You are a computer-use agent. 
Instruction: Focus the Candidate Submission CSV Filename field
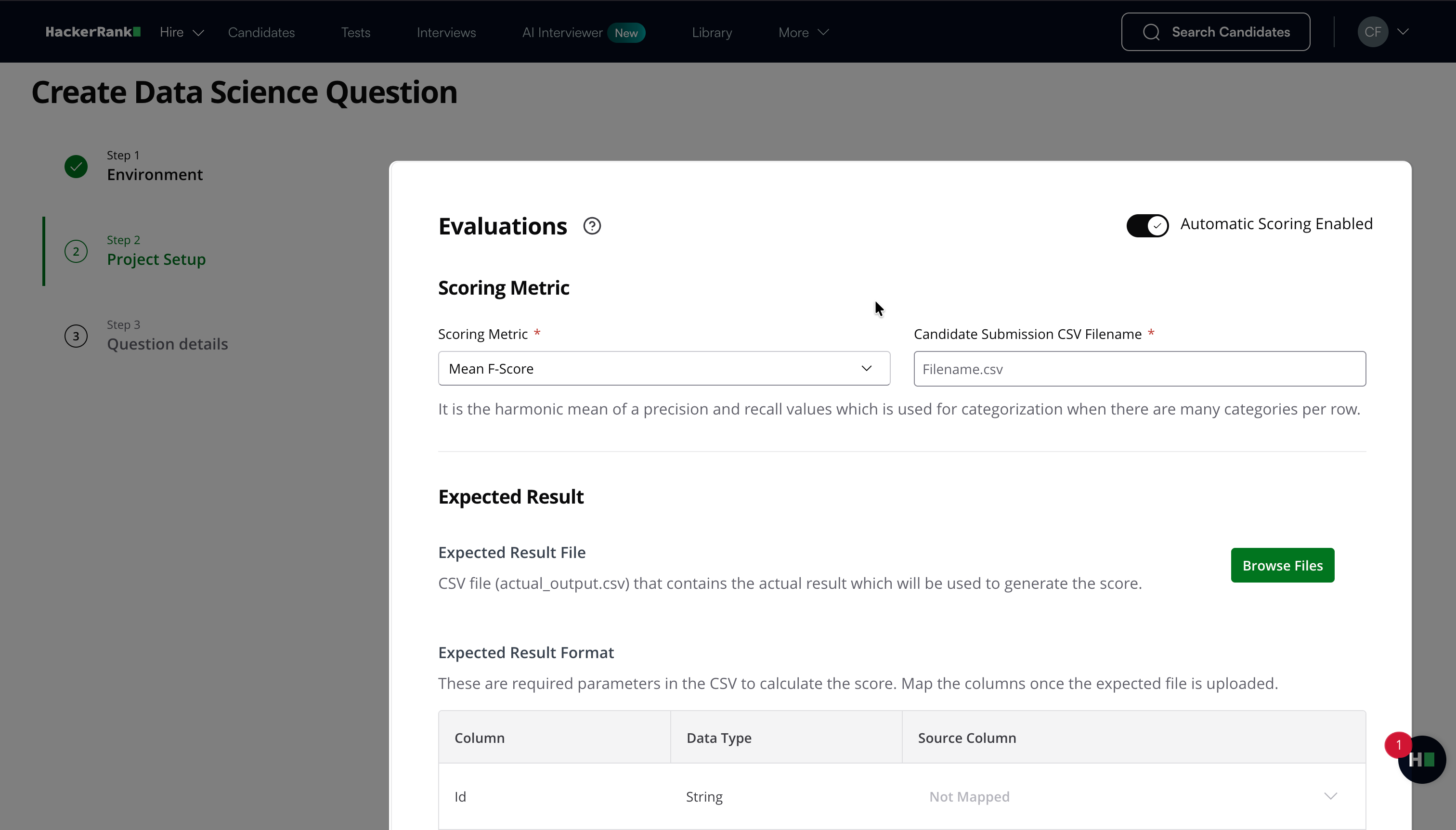click(1139, 369)
